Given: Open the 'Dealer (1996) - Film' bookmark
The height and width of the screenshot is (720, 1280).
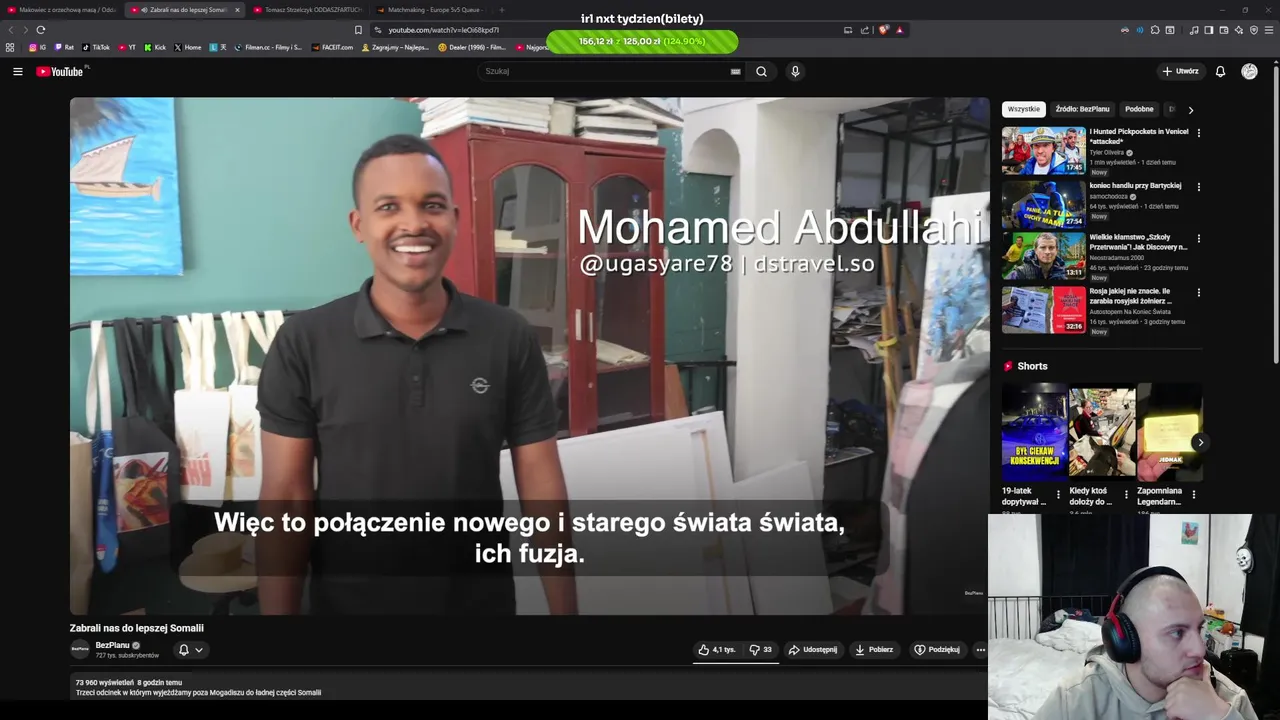Looking at the screenshot, I should 471,47.
